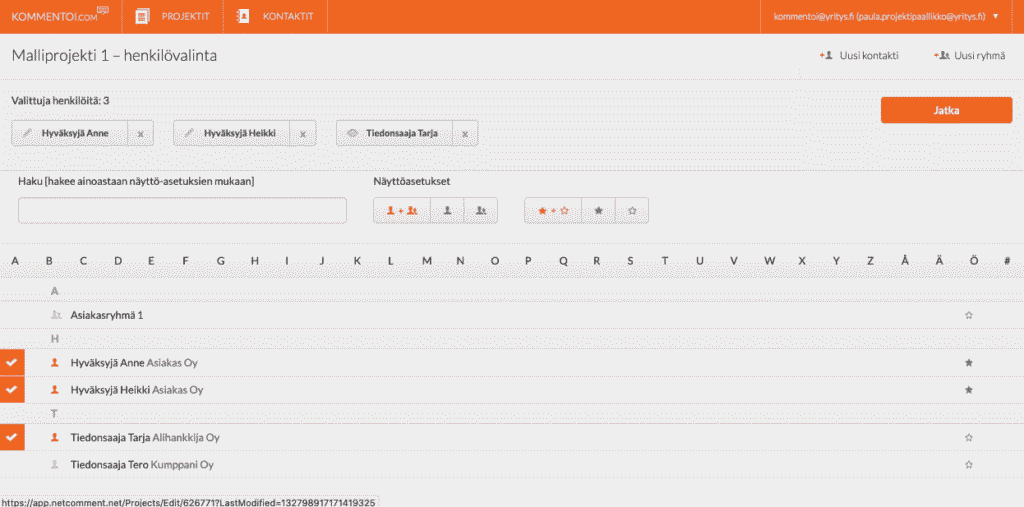
Task: Open the user account dropdown arrow
Action: point(995,16)
